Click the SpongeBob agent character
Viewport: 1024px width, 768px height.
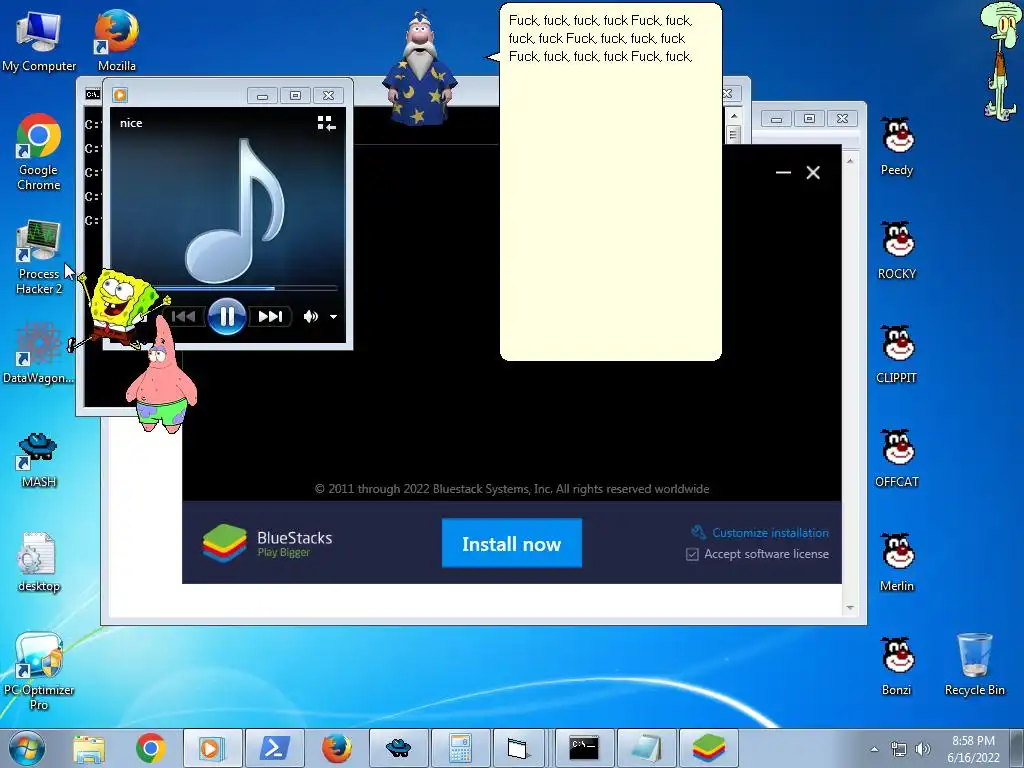[x=118, y=309]
